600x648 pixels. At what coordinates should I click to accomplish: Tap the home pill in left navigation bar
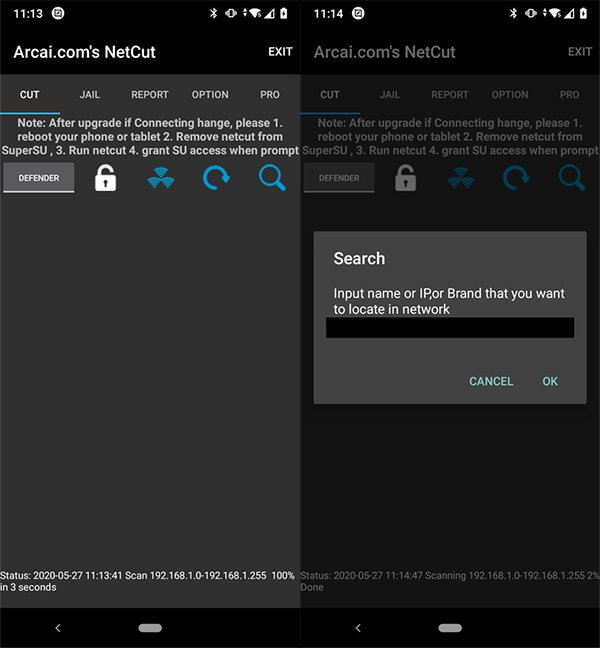click(x=150, y=628)
